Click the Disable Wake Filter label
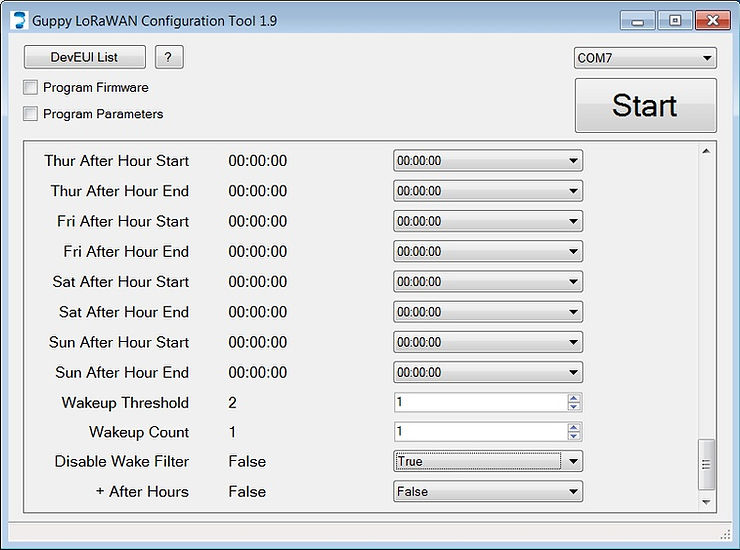Image resolution: width=740 pixels, height=550 pixels. tap(122, 461)
